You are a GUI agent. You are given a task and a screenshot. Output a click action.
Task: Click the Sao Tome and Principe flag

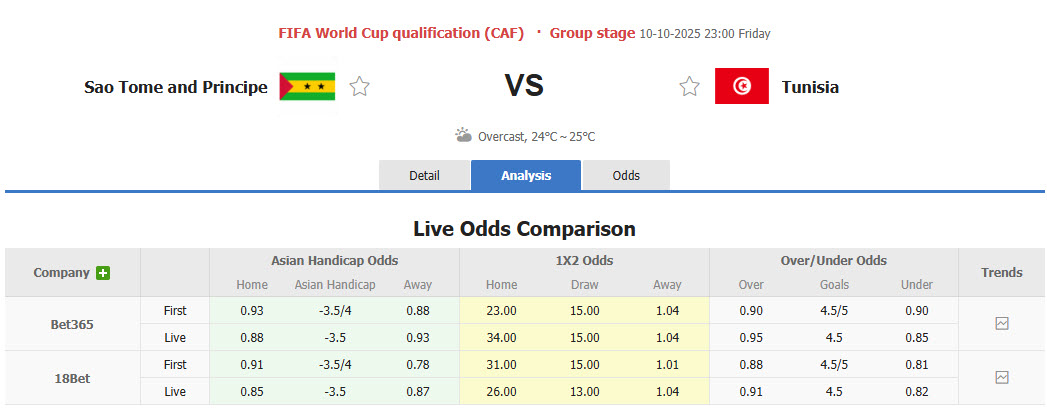click(x=307, y=87)
